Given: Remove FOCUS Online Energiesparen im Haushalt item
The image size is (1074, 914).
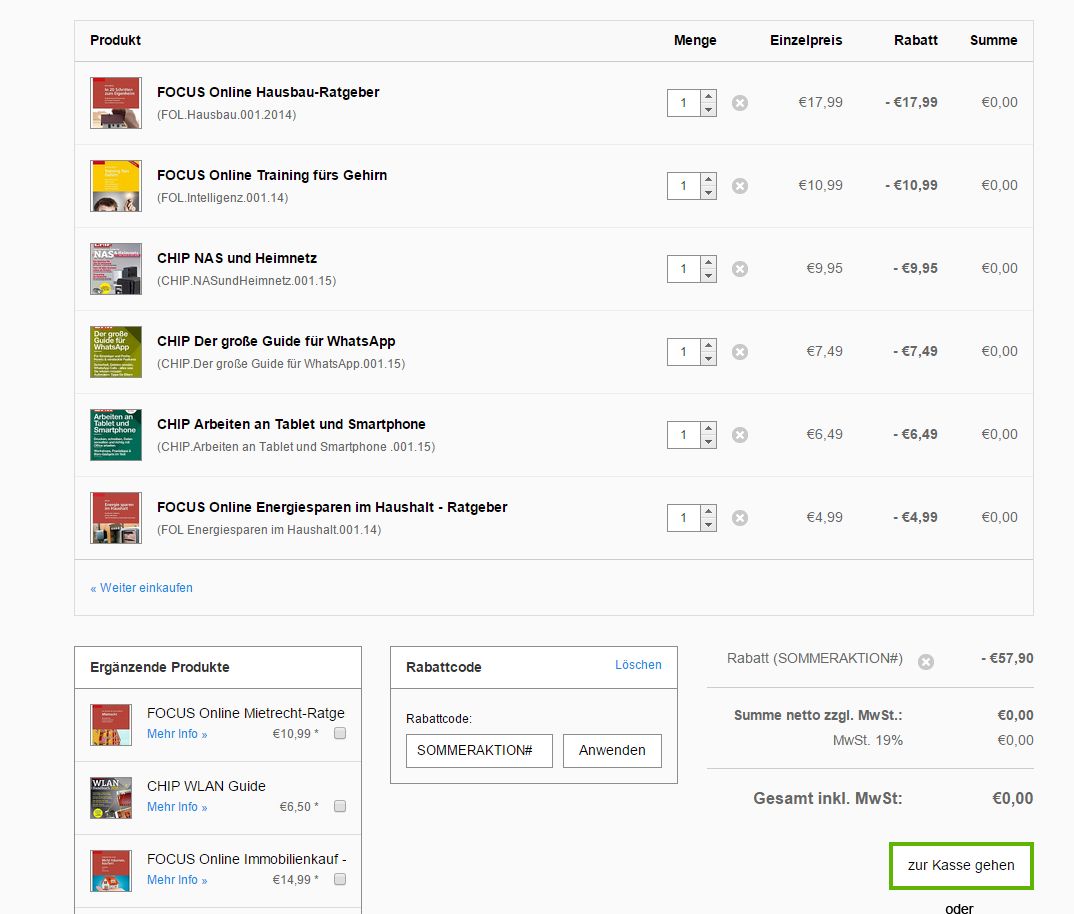Looking at the screenshot, I should [x=740, y=517].
